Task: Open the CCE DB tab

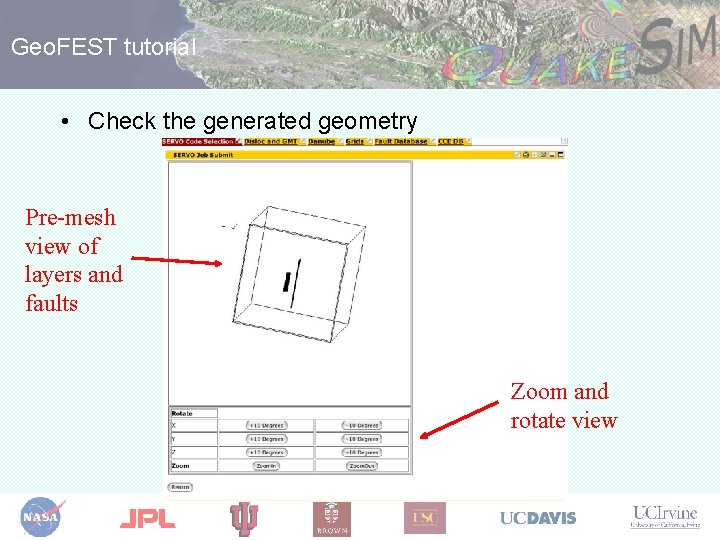Action: [450, 141]
